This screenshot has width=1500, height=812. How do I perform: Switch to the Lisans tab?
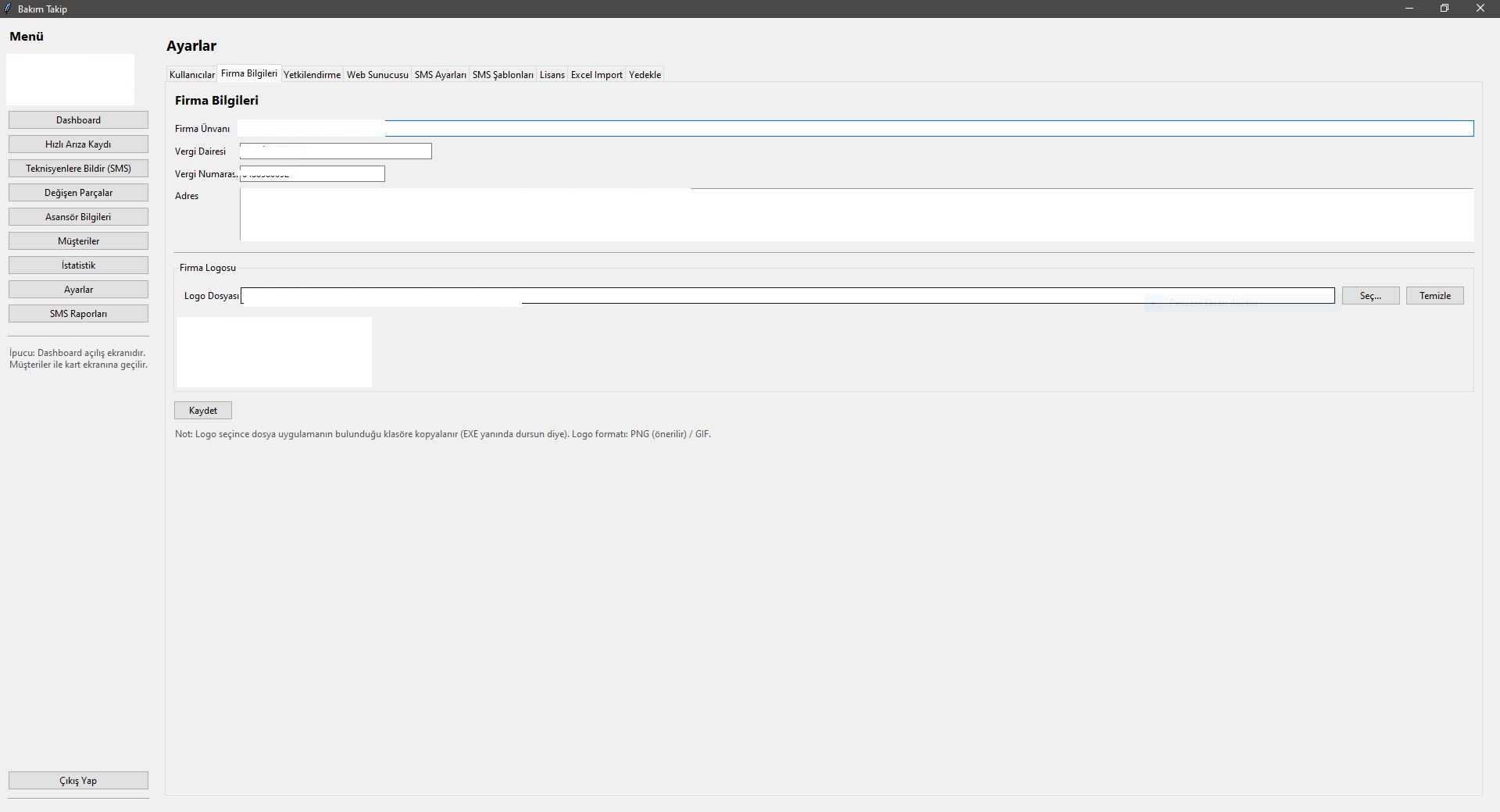pyautogui.click(x=552, y=75)
